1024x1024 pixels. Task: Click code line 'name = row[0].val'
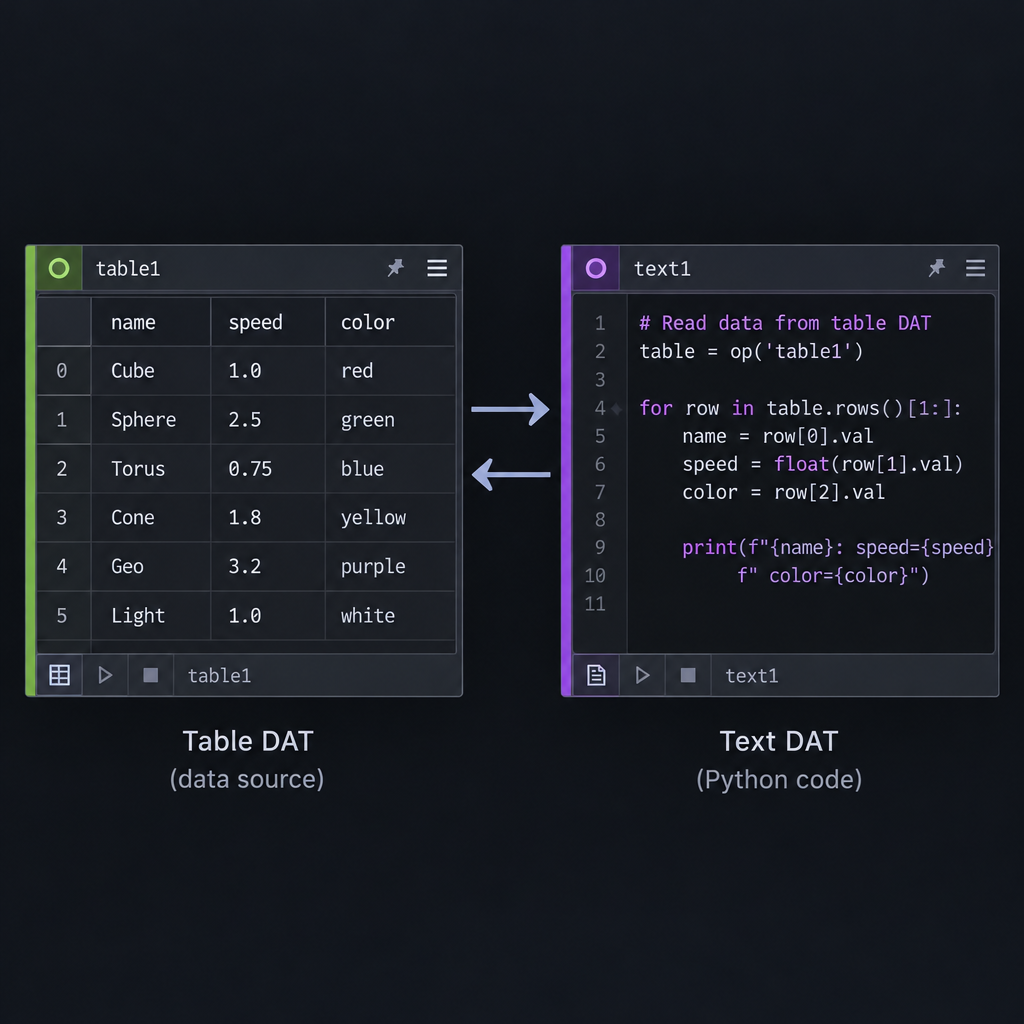tap(777, 436)
